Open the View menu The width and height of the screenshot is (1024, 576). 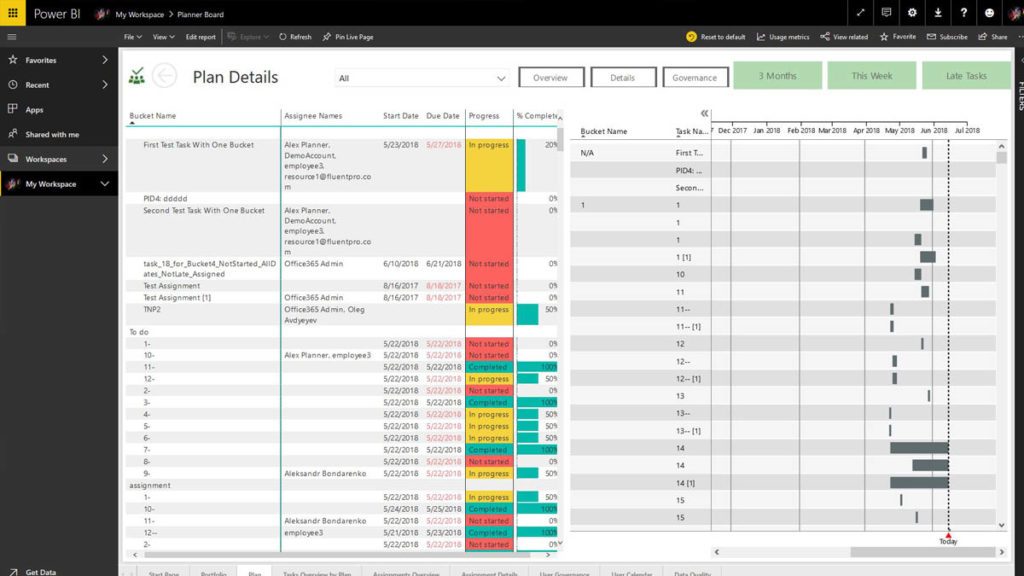164,36
